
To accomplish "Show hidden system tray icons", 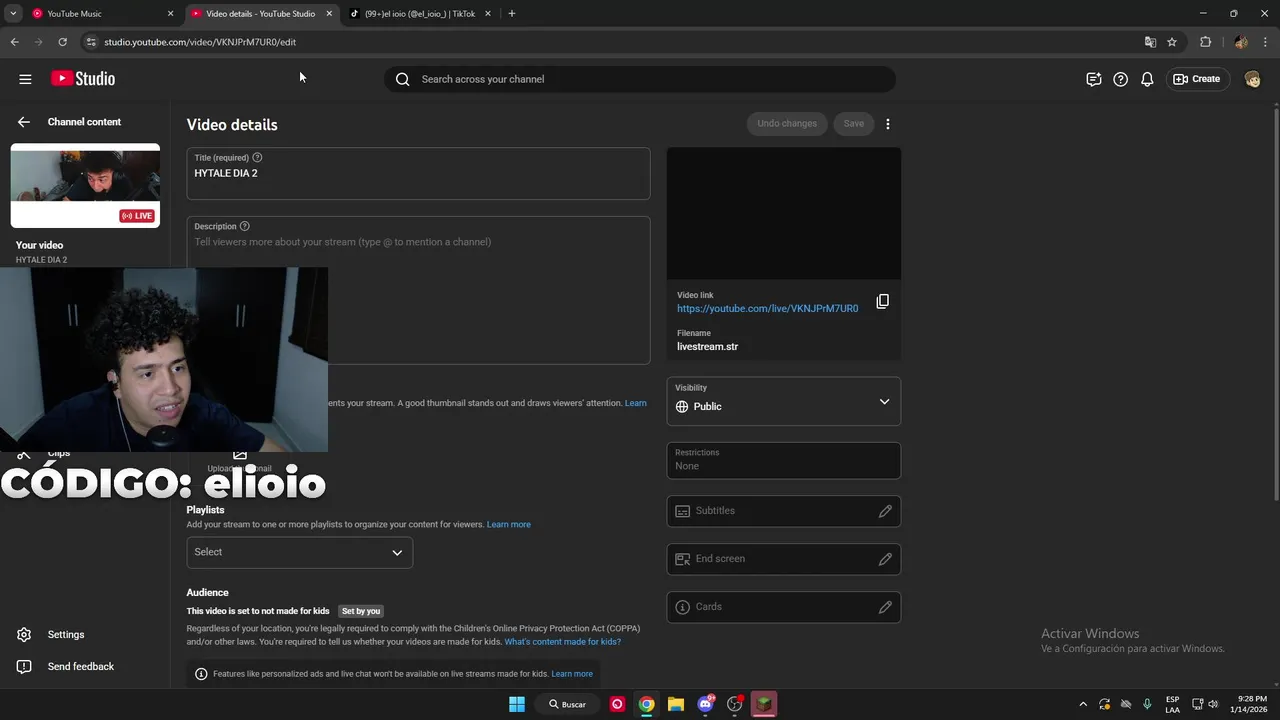I will [x=1082, y=704].
